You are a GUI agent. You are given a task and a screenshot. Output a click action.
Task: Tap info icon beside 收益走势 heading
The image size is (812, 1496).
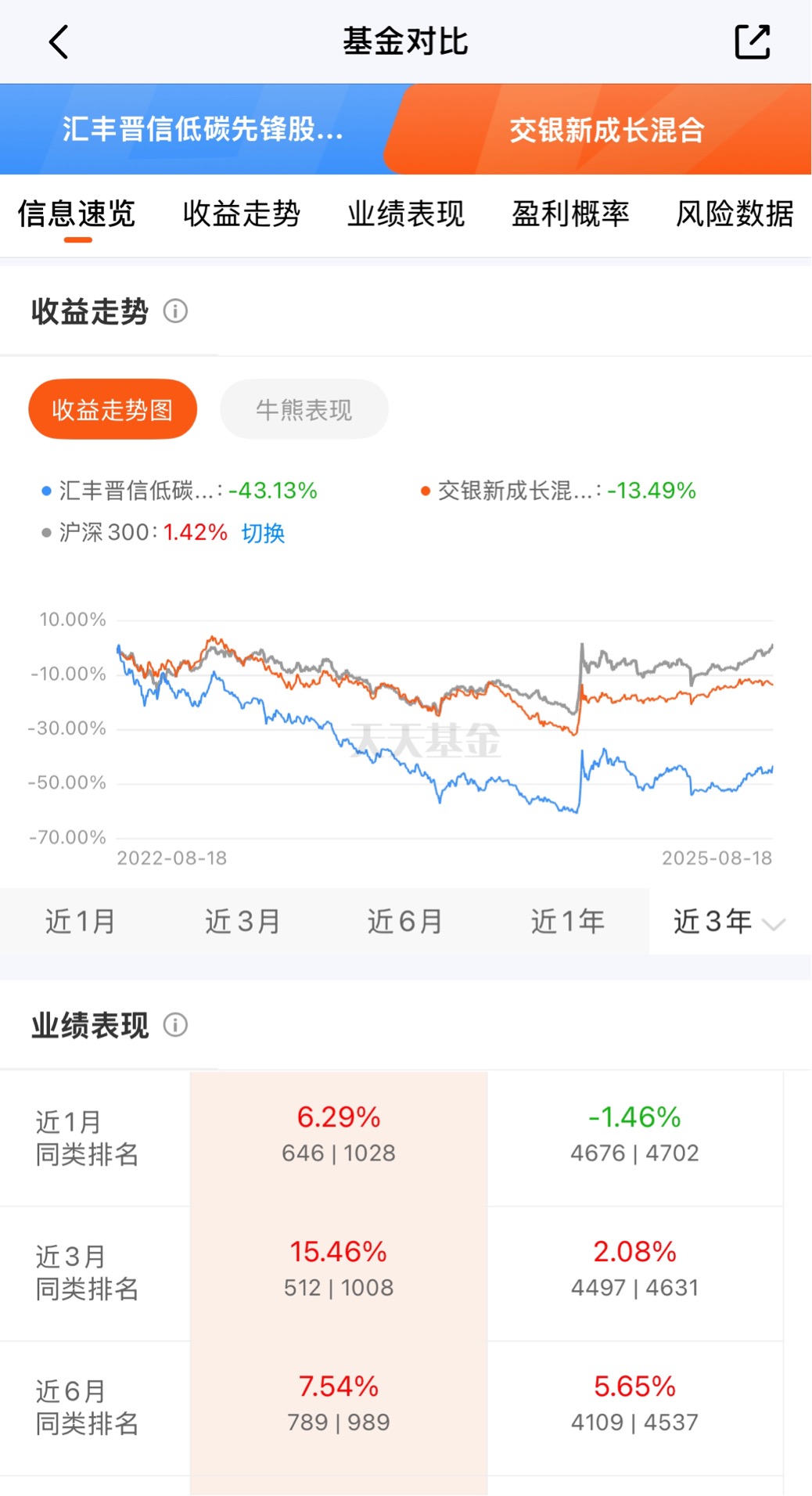tap(175, 311)
